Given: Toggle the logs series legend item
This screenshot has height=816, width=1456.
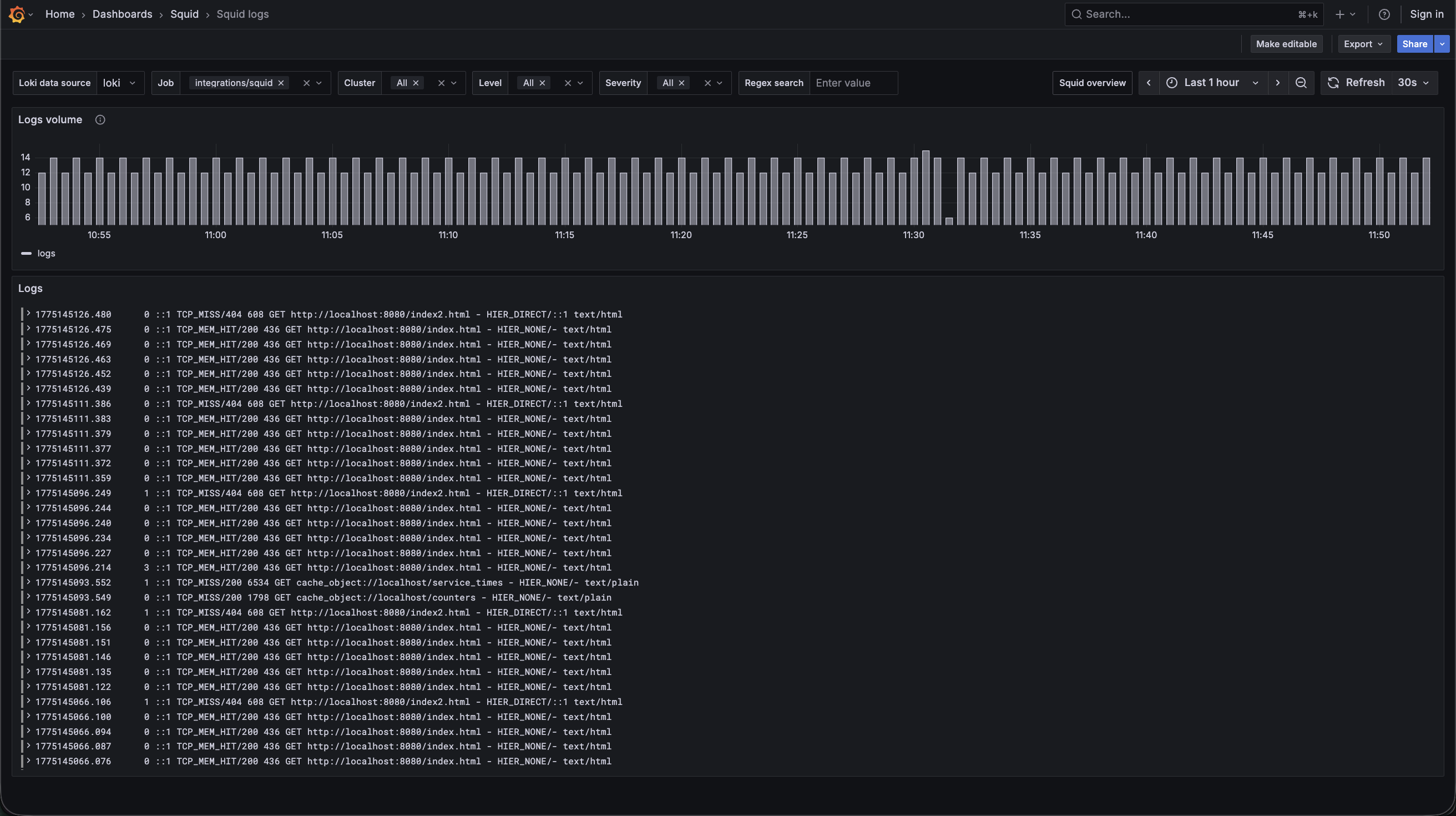Looking at the screenshot, I should point(46,253).
